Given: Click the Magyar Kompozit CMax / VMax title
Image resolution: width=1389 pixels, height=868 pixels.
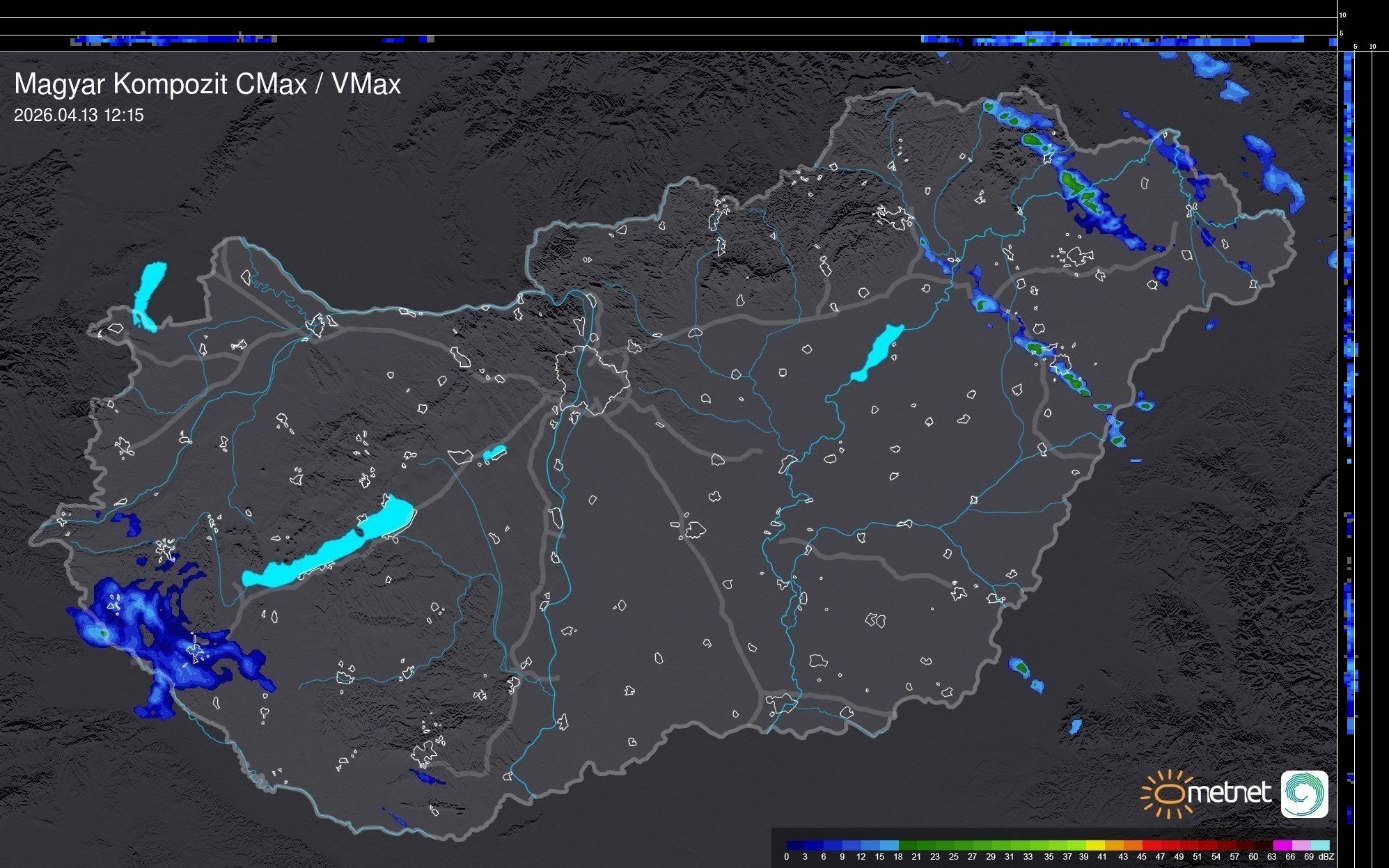Looking at the screenshot, I should (x=207, y=84).
